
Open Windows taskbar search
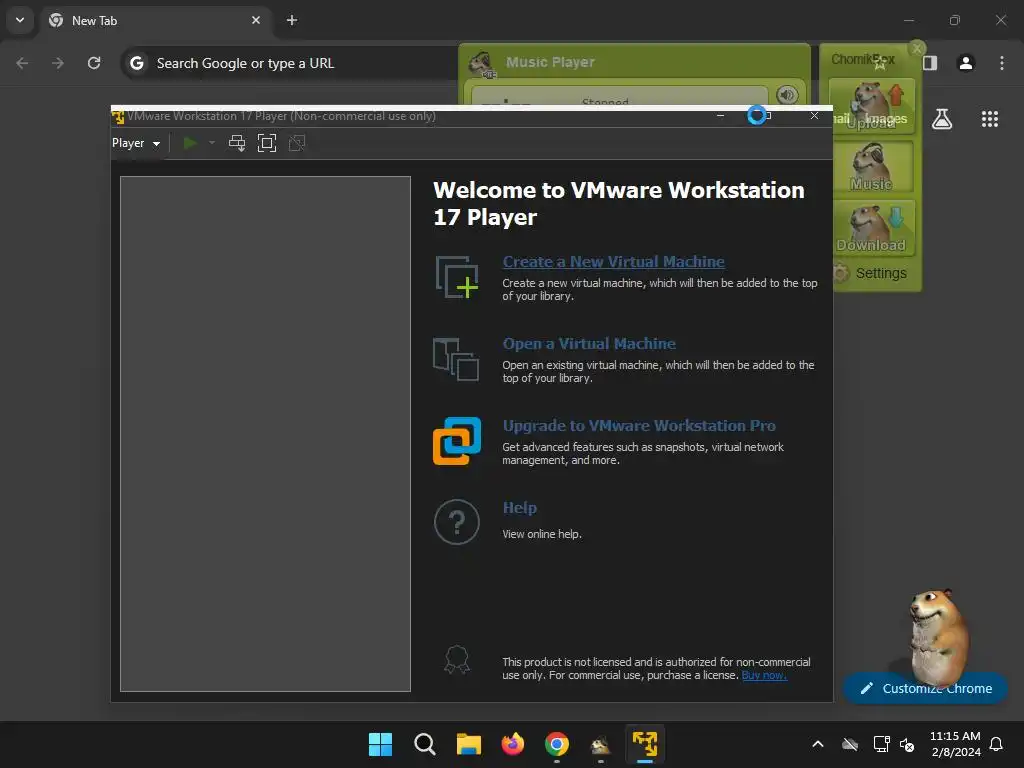424,744
